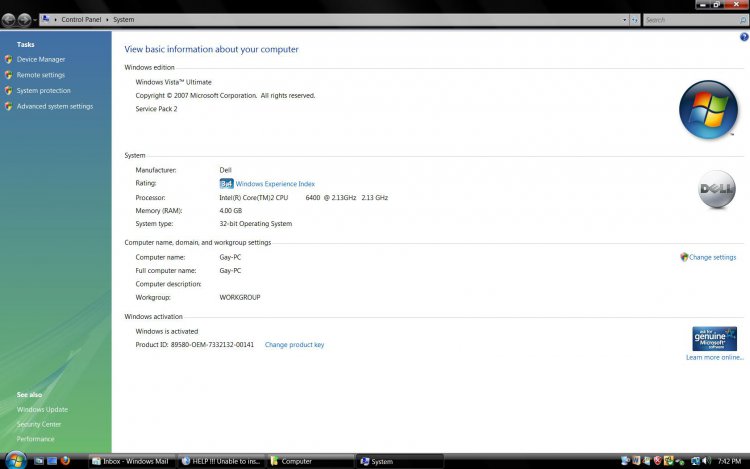Click the Word 'W' icon in system tray
The image size is (750, 469).
click(x=636, y=460)
